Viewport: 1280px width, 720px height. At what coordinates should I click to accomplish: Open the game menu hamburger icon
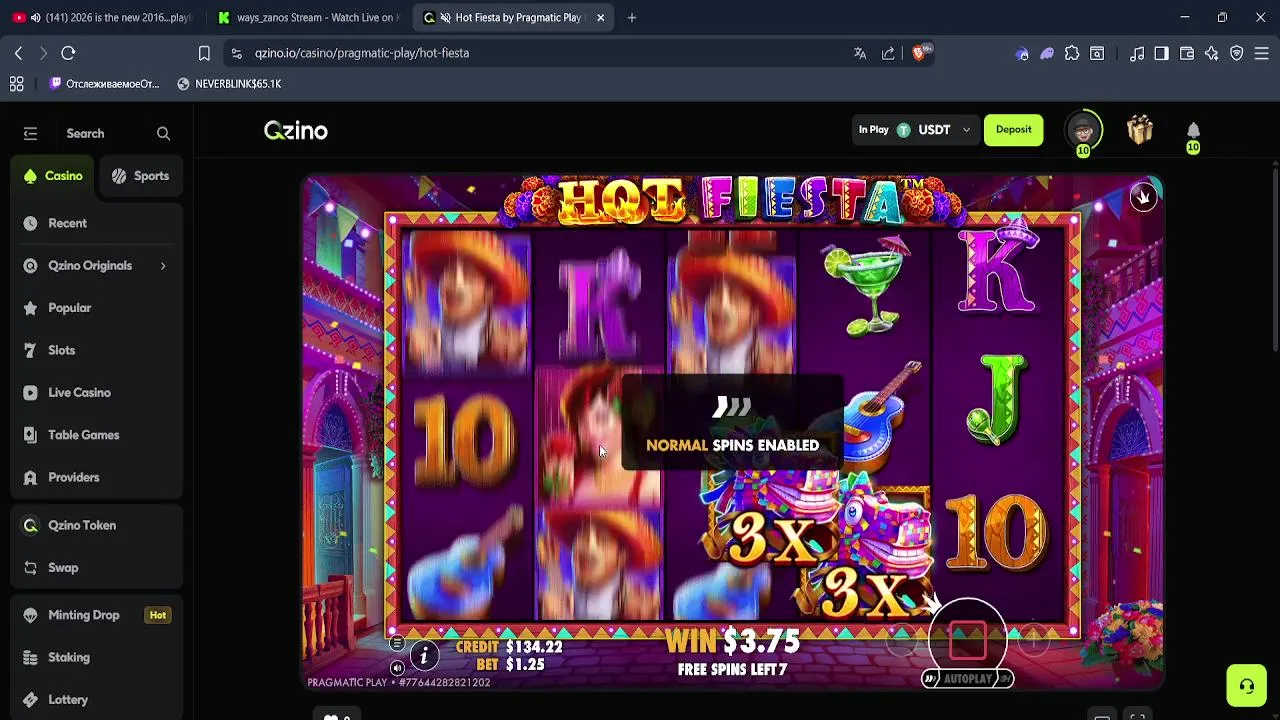(397, 643)
